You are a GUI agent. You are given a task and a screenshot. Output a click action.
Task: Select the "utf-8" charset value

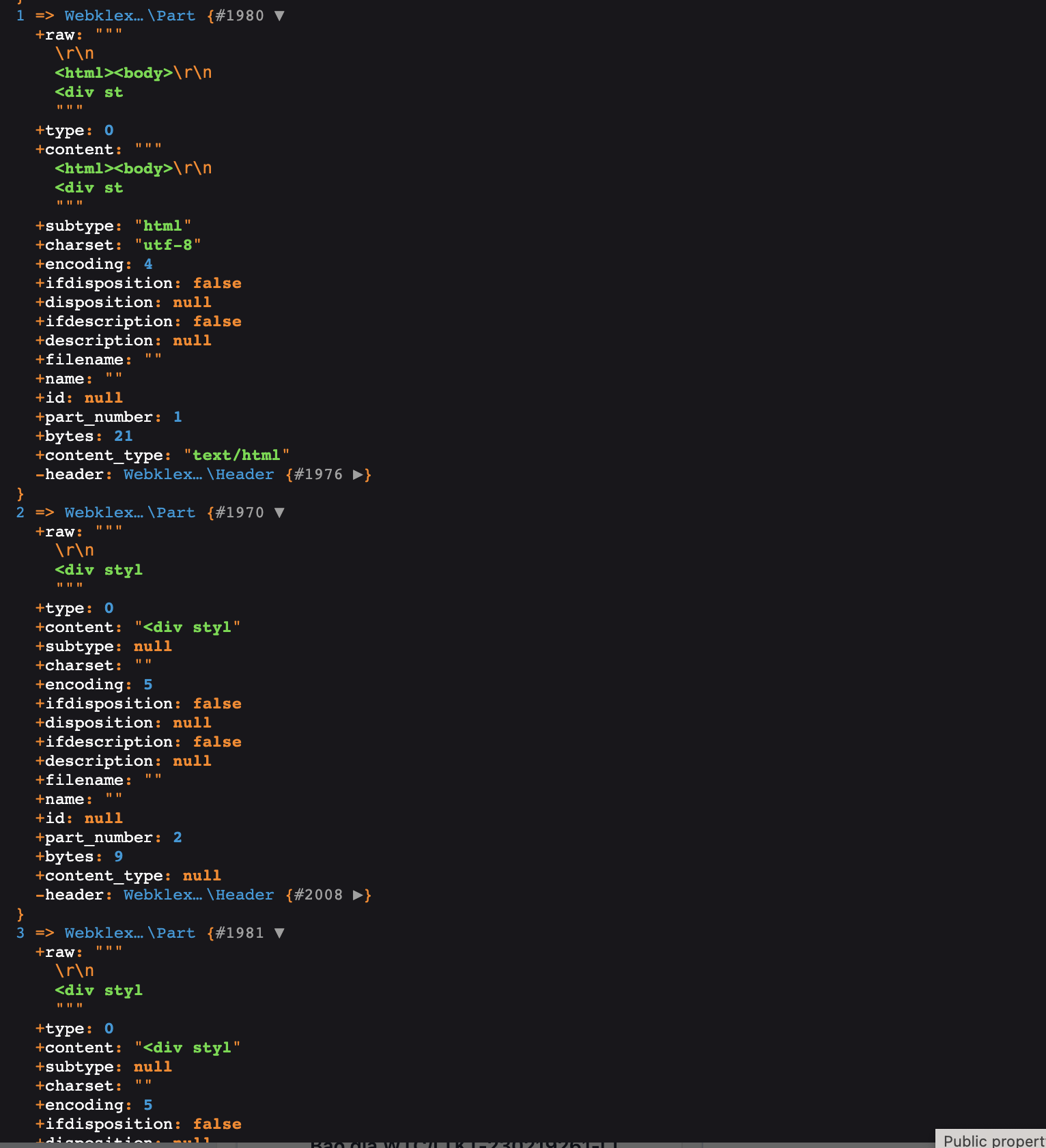point(168,245)
